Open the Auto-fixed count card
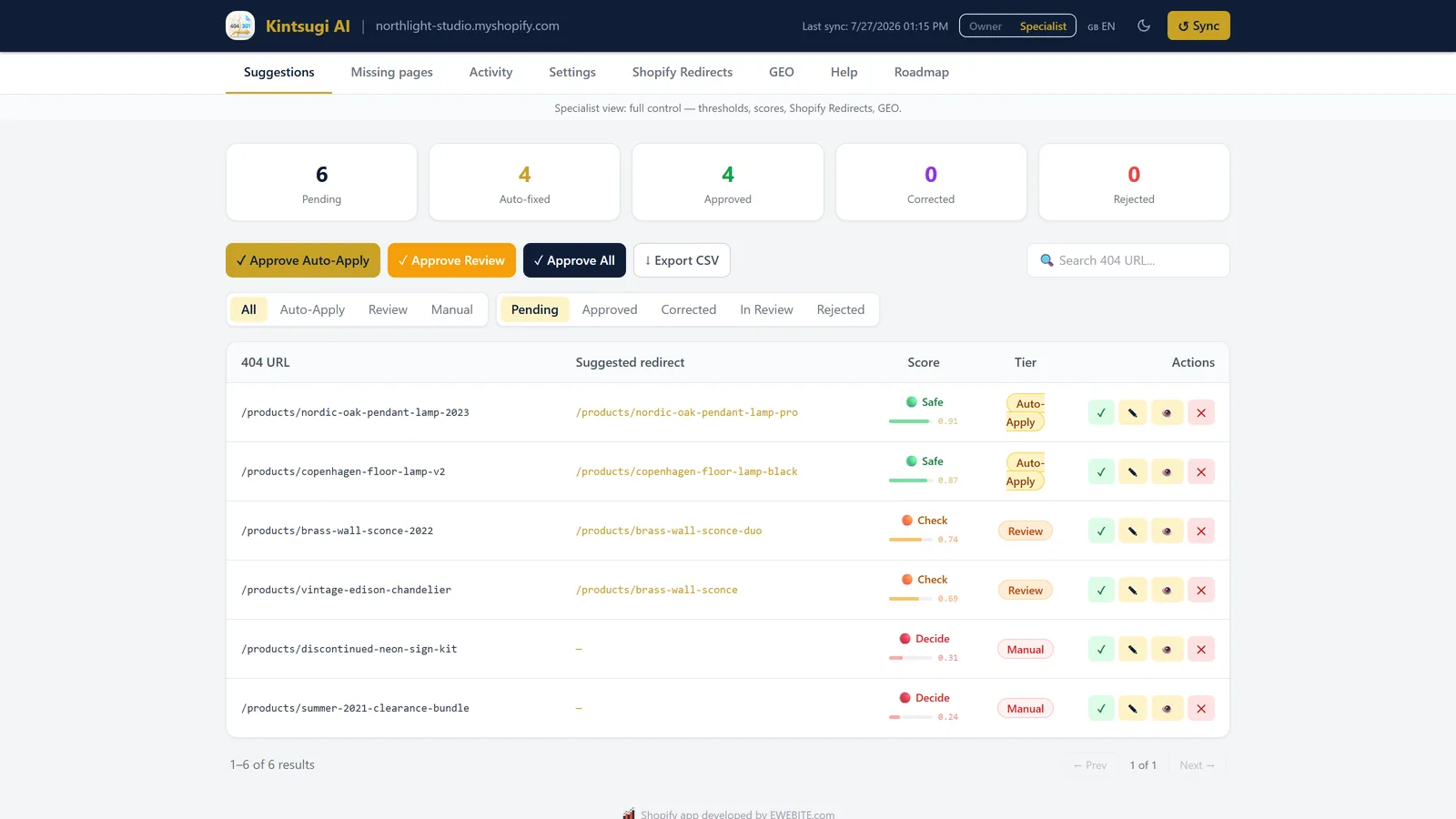Image resolution: width=1456 pixels, height=819 pixels. click(525, 182)
